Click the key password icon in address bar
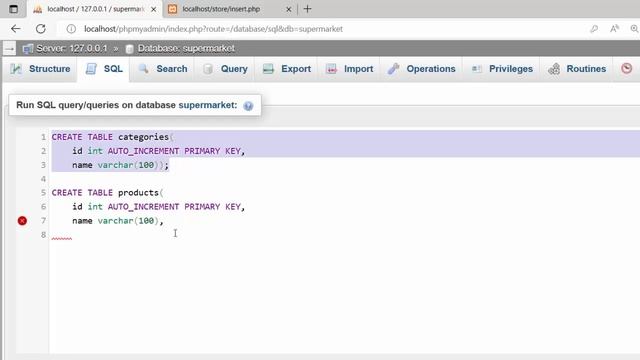 point(594,29)
